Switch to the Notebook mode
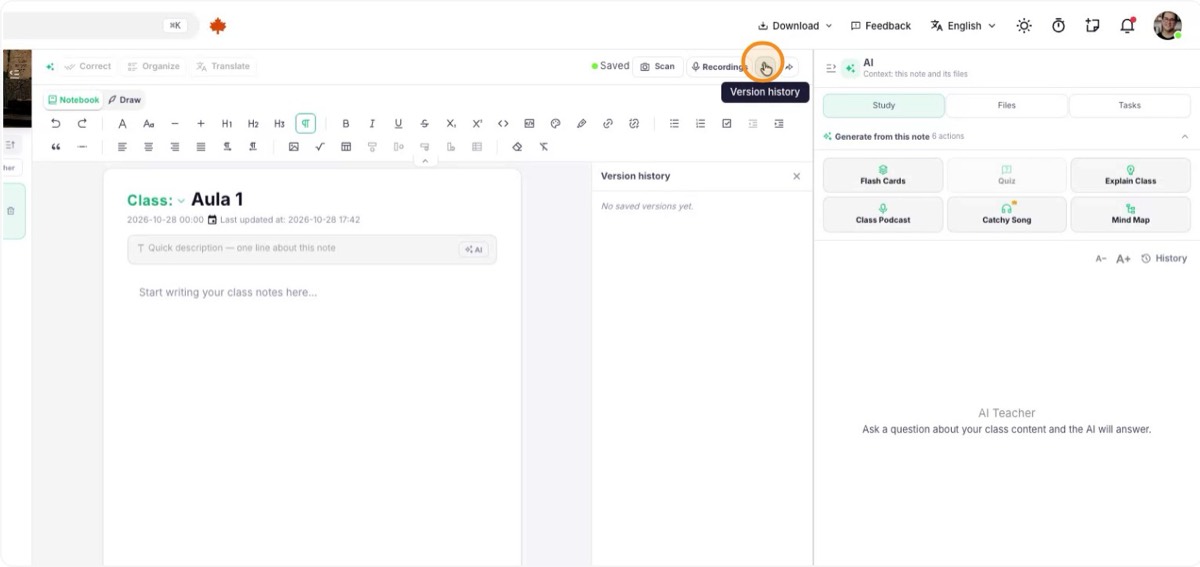Image resolution: width=1200 pixels, height=567 pixels. (x=74, y=100)
